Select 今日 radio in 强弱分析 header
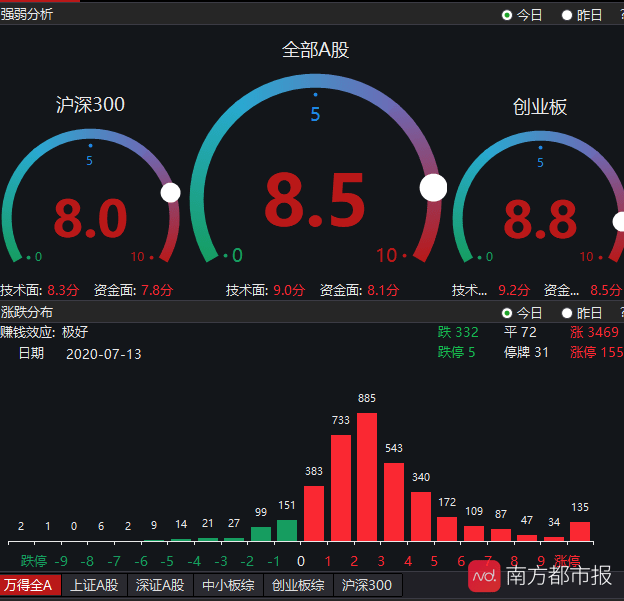Screen dimensions: 624x601 (x=507, y=15)
